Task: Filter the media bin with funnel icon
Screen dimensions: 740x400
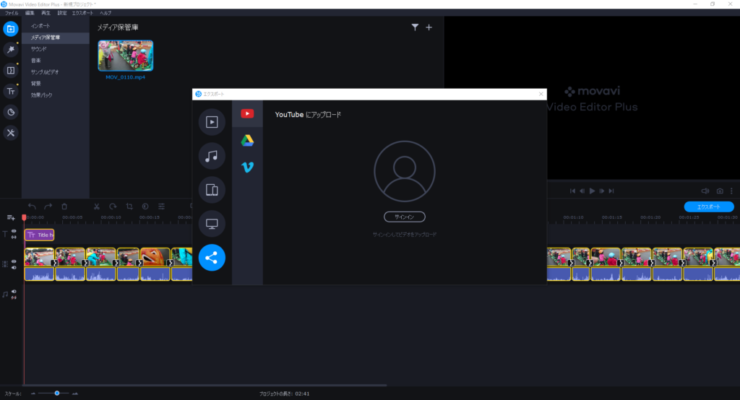Action: [x=415, y=27]
